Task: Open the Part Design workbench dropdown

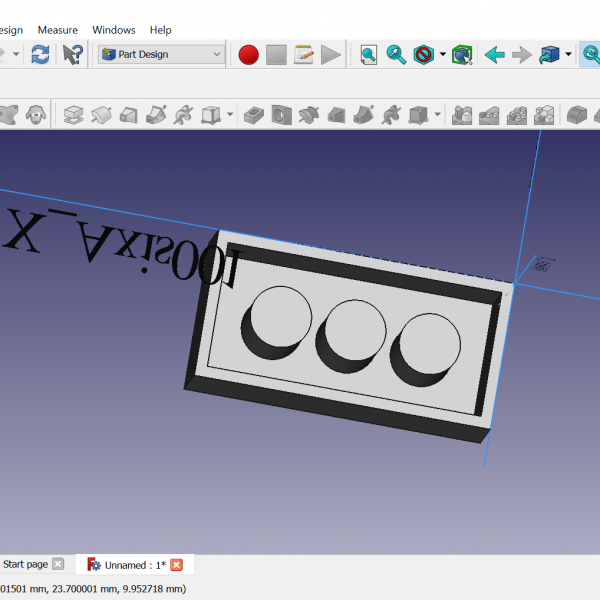Action: 161,54
